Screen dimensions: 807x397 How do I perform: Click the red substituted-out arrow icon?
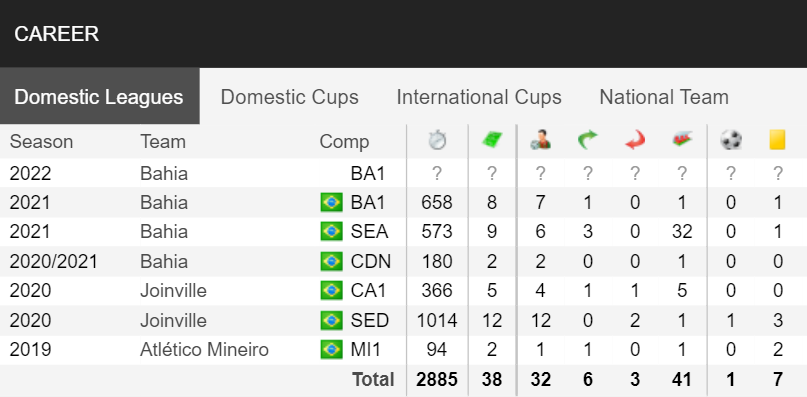pyautogui.click(x=635, y=141)
